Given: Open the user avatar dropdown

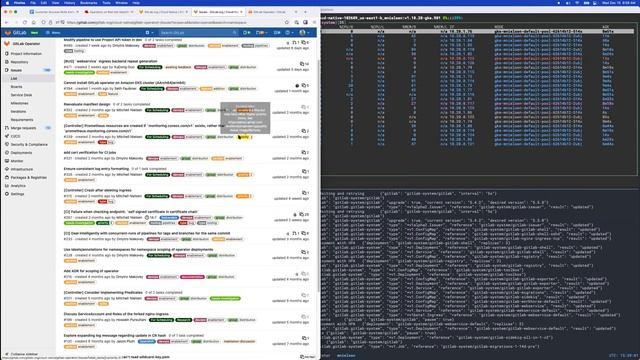Looking at the screenshot, I should pos(304,32).
